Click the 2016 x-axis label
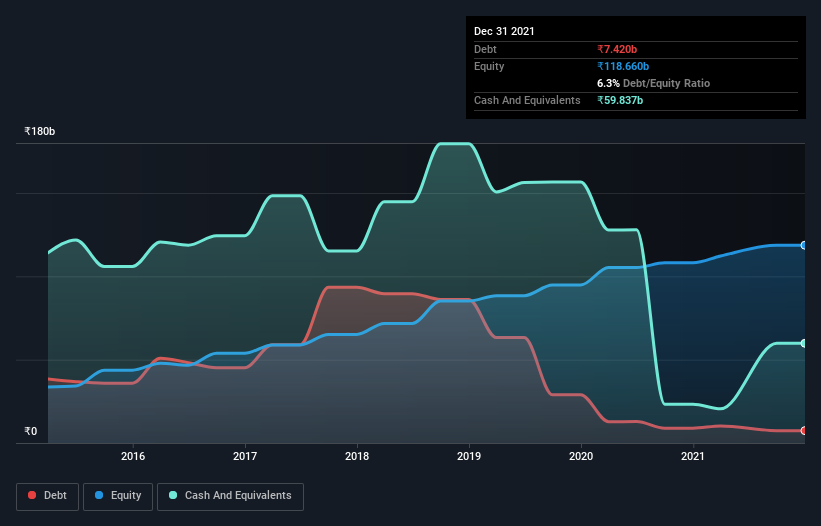Viewport: 821px width, 526px height. pos(133,456)
